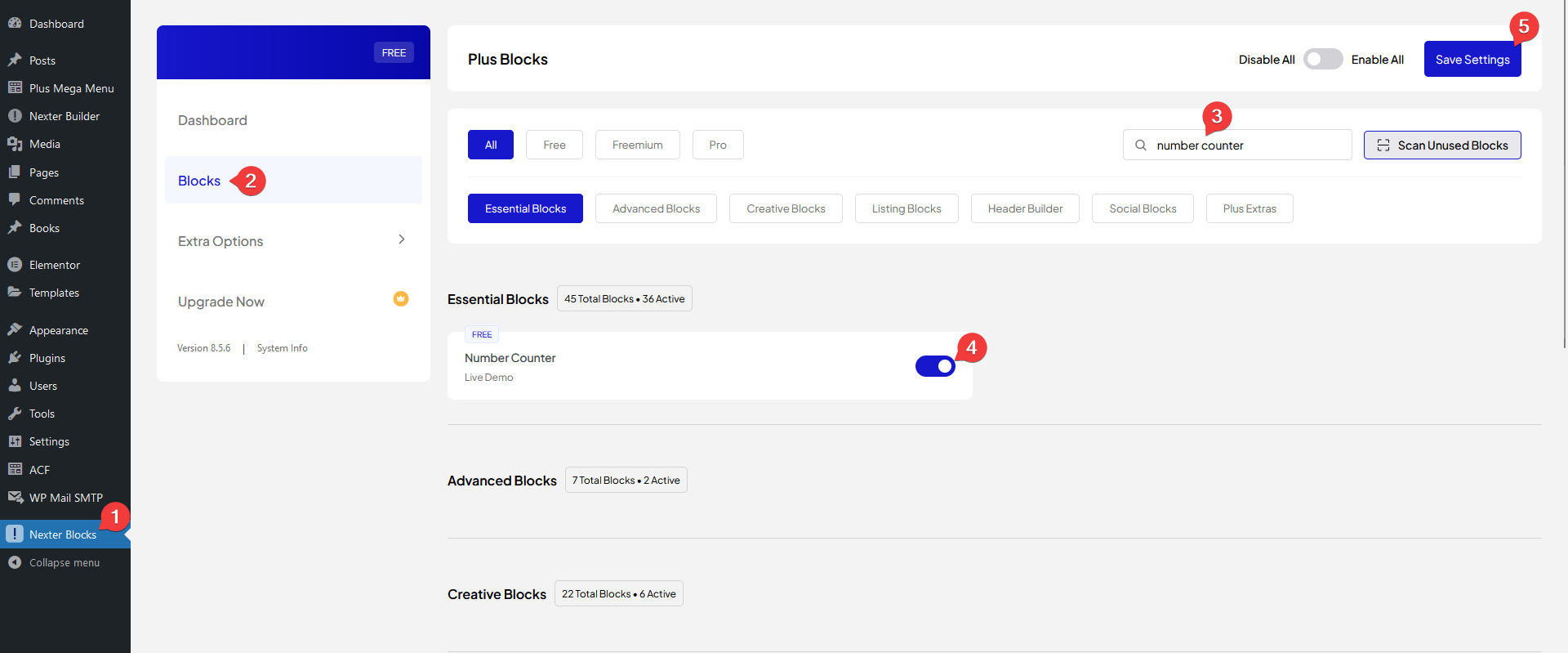Click the Media library icon
Viewport: 1568px width, 653px height.
pyautogui.click(x=15, y=144)
